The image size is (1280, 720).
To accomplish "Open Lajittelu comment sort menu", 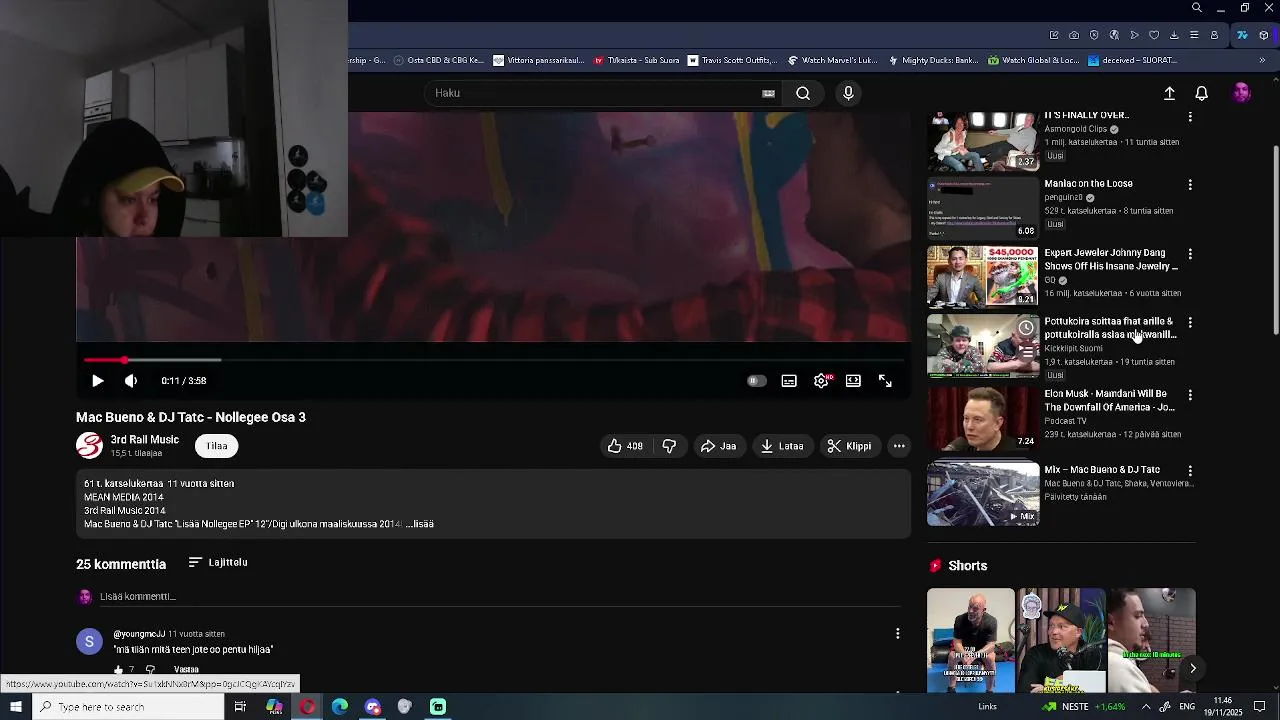I will pos(218,562).
